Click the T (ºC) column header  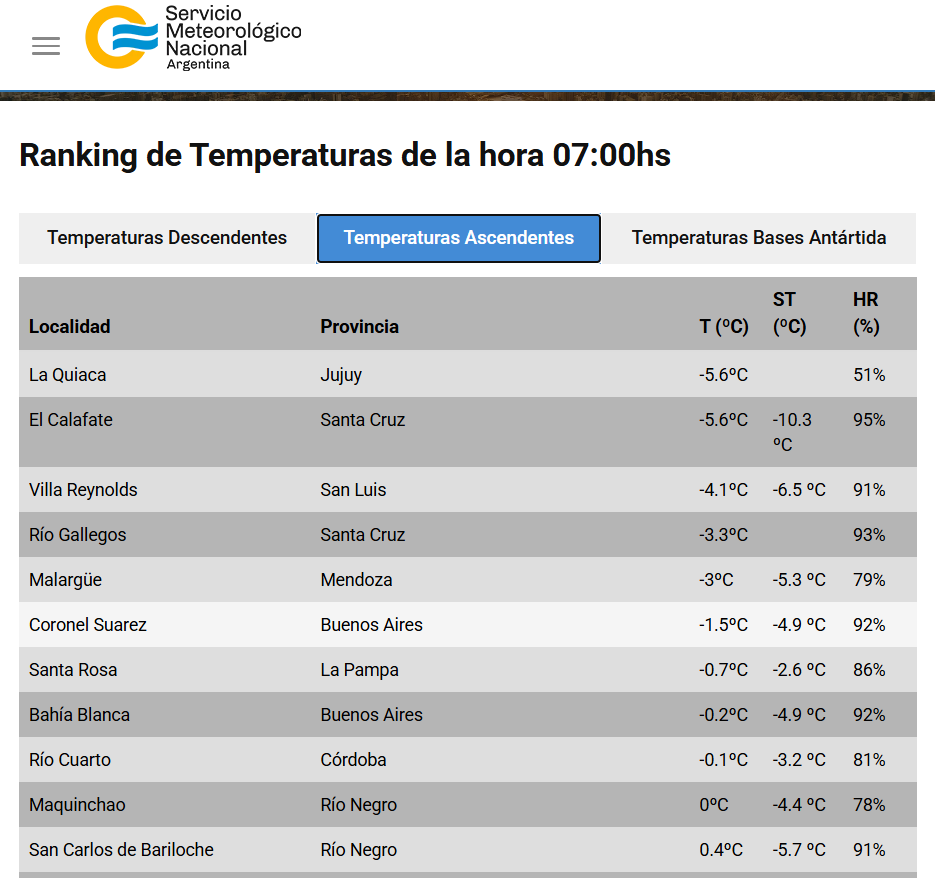click(x=724, y=327)
